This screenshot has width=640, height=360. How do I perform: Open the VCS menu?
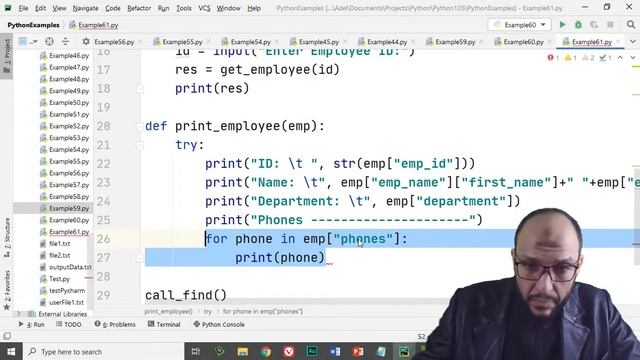(204, 8)
